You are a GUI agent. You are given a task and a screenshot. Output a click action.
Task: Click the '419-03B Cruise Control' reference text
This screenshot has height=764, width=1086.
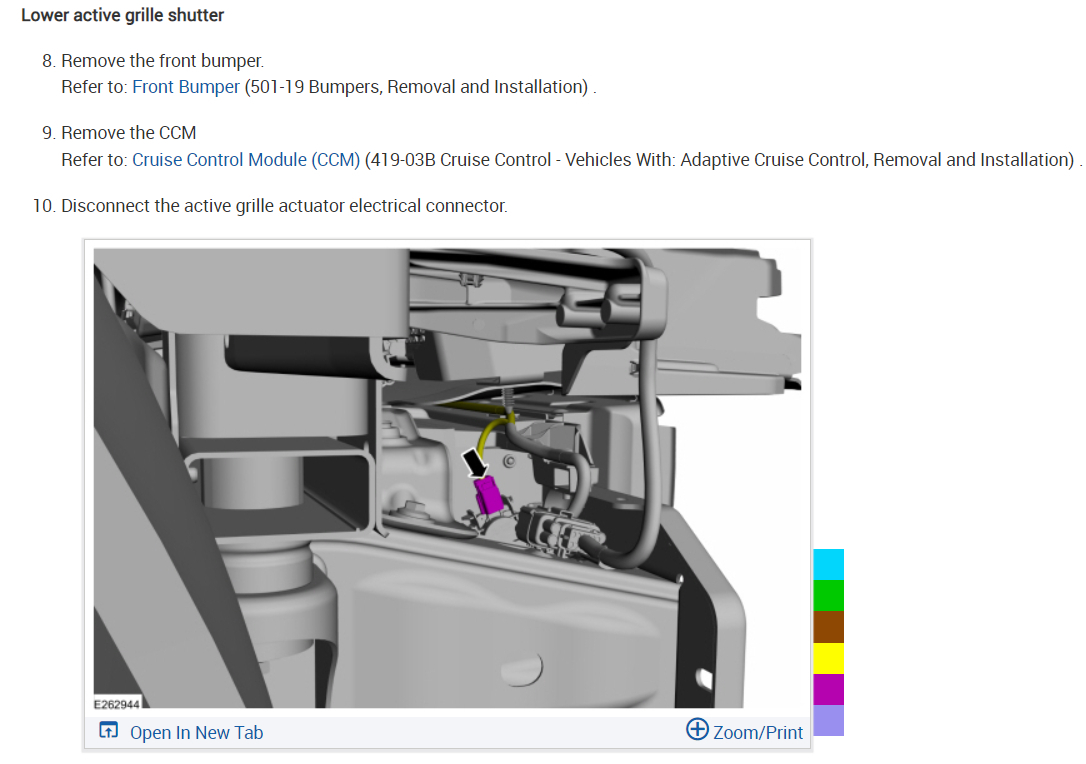(720, 159)
